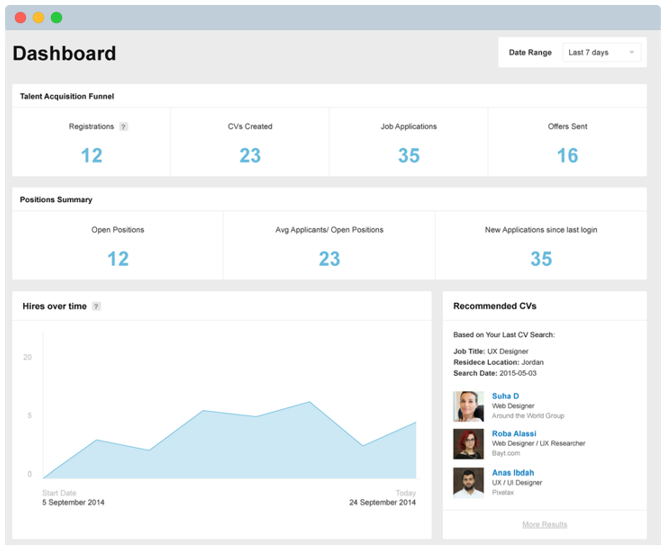The width and height of the screenshot is (668, 553).
Task: Open Suha D's profile link
Action: [x=505, y=396]
